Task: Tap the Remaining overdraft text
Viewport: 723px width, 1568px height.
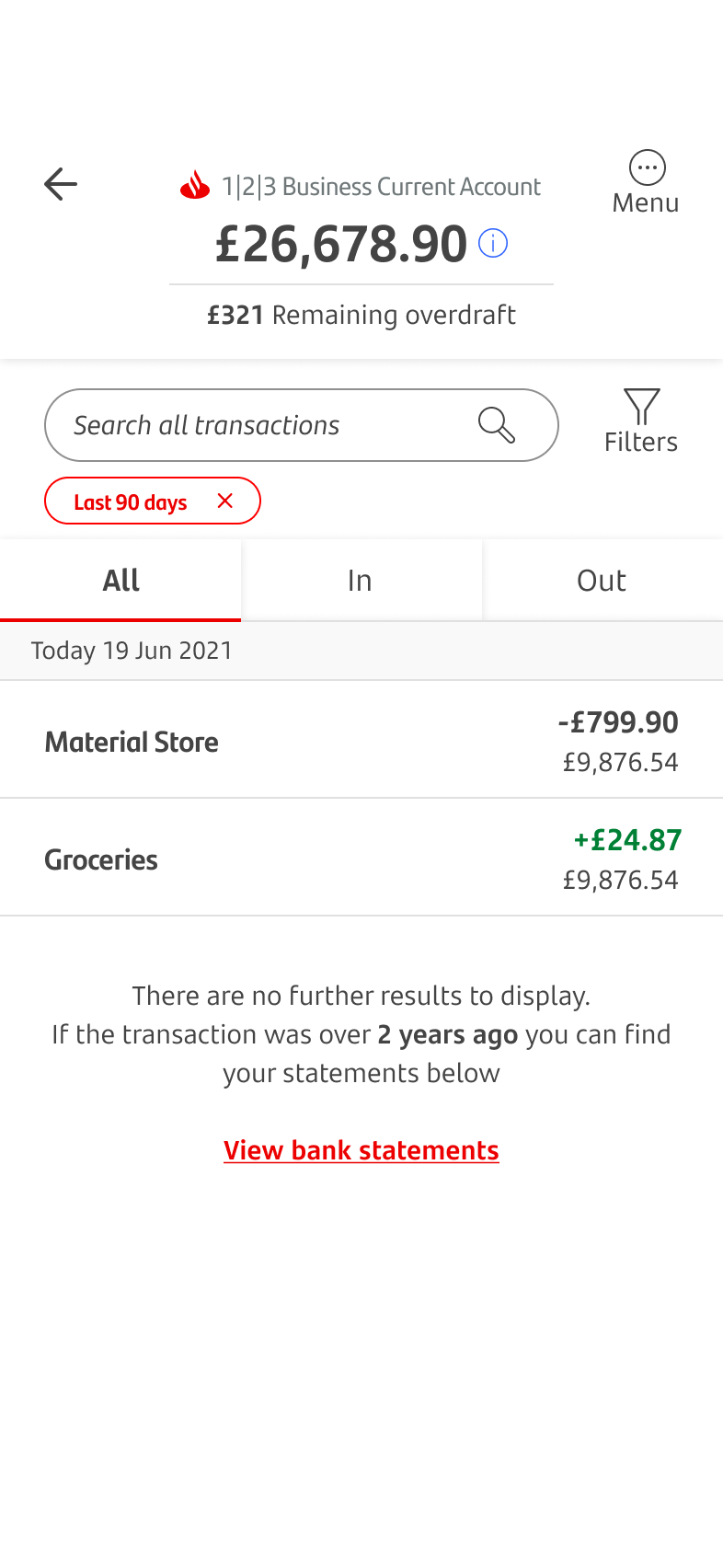Action: coord(393,315)
